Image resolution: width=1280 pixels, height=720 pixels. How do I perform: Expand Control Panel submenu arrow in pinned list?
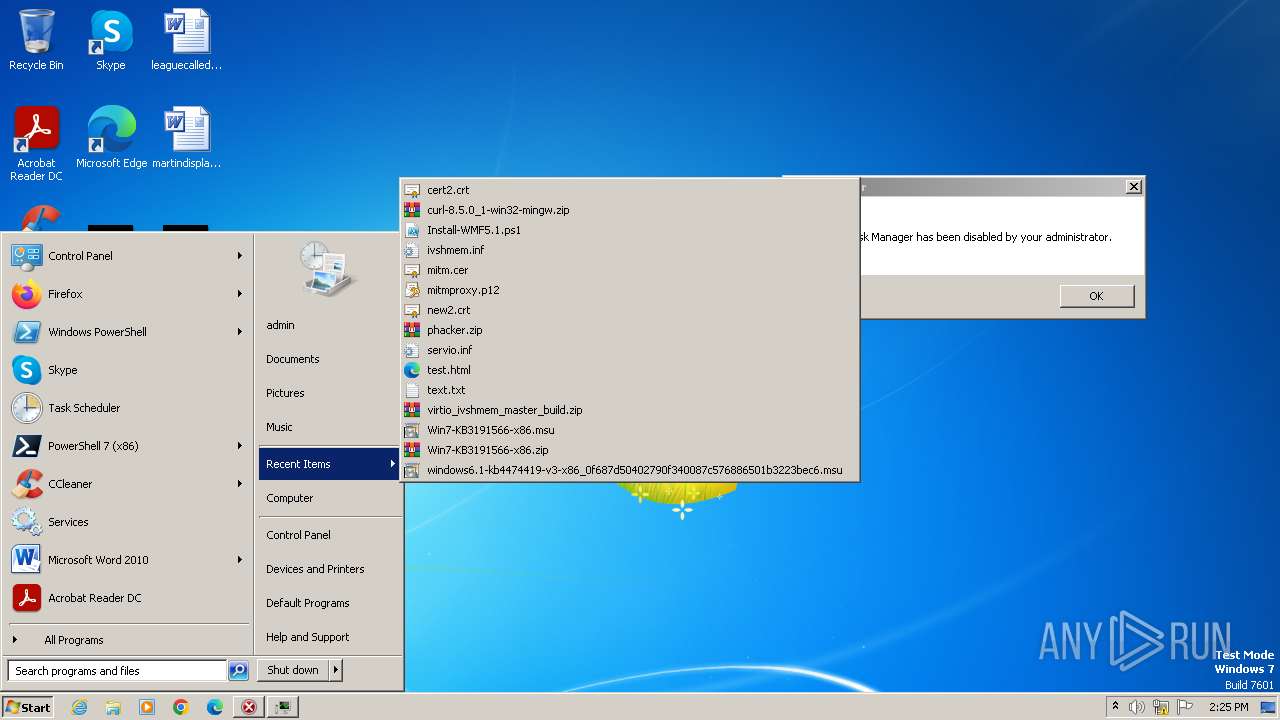point(240,256)
